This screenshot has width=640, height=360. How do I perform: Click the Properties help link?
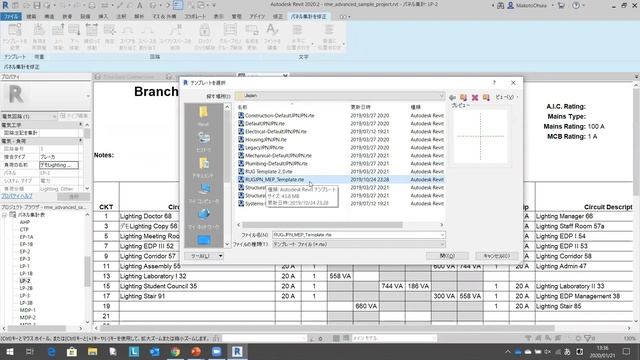pyautogui.click(x=17, y=196)
